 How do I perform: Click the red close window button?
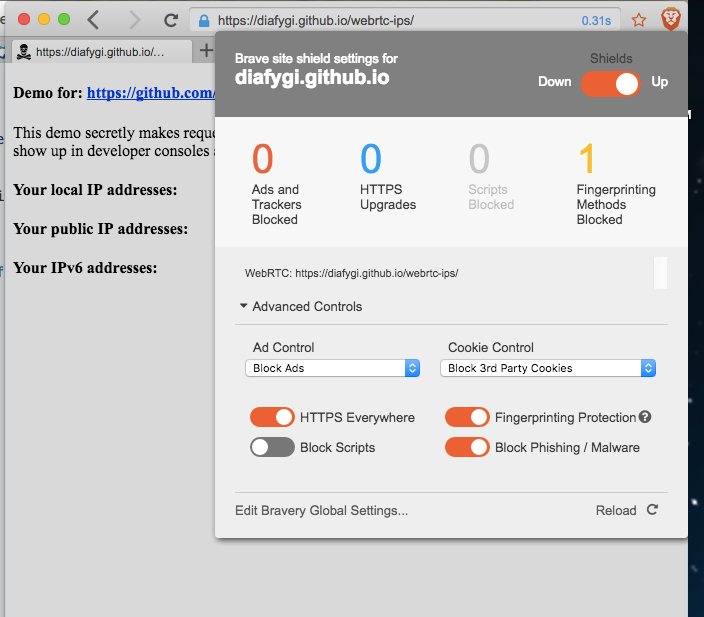[x=24, y=19]
